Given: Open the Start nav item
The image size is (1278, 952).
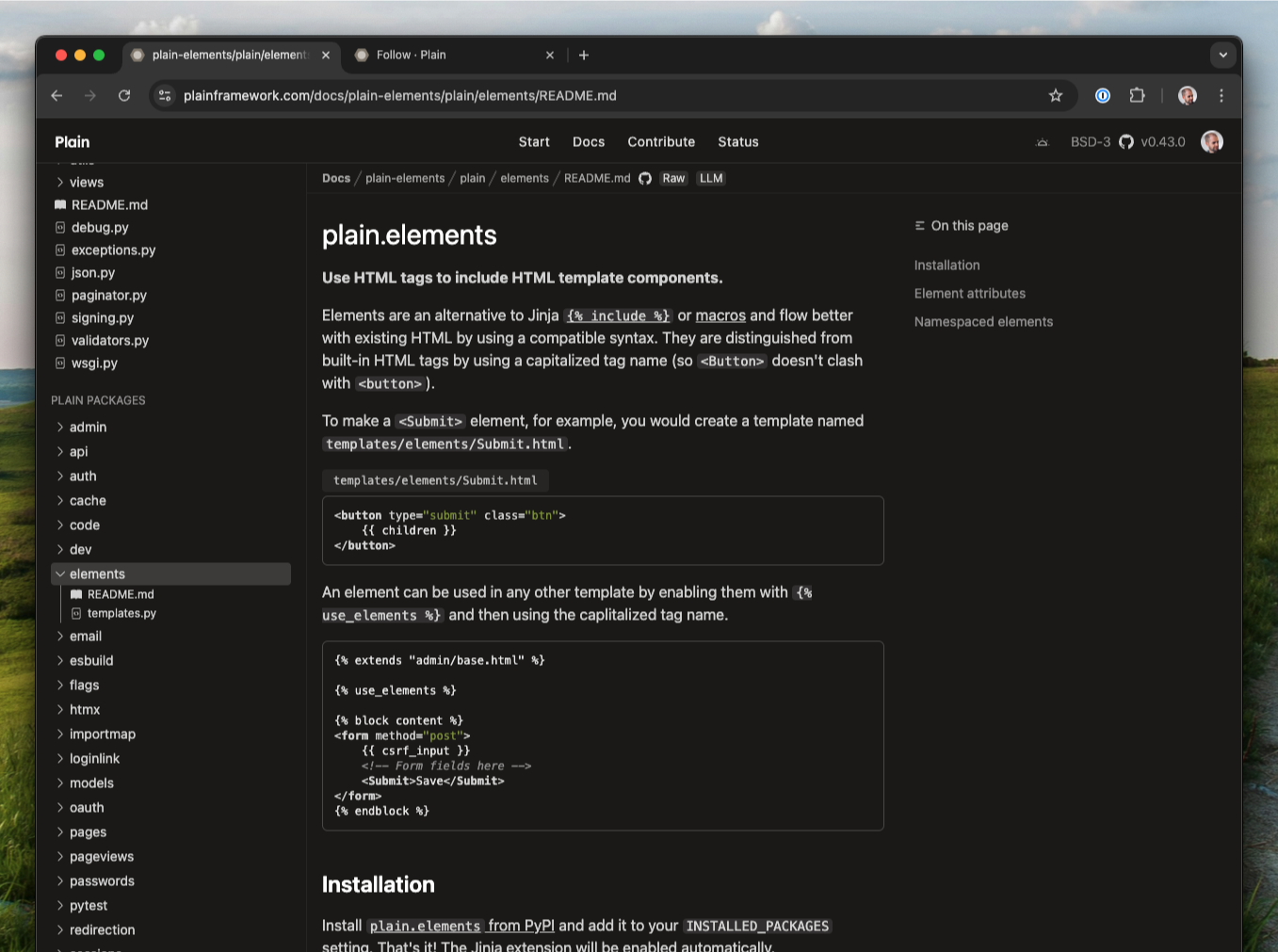Looking at the screenshot, I should pos(534,141).
